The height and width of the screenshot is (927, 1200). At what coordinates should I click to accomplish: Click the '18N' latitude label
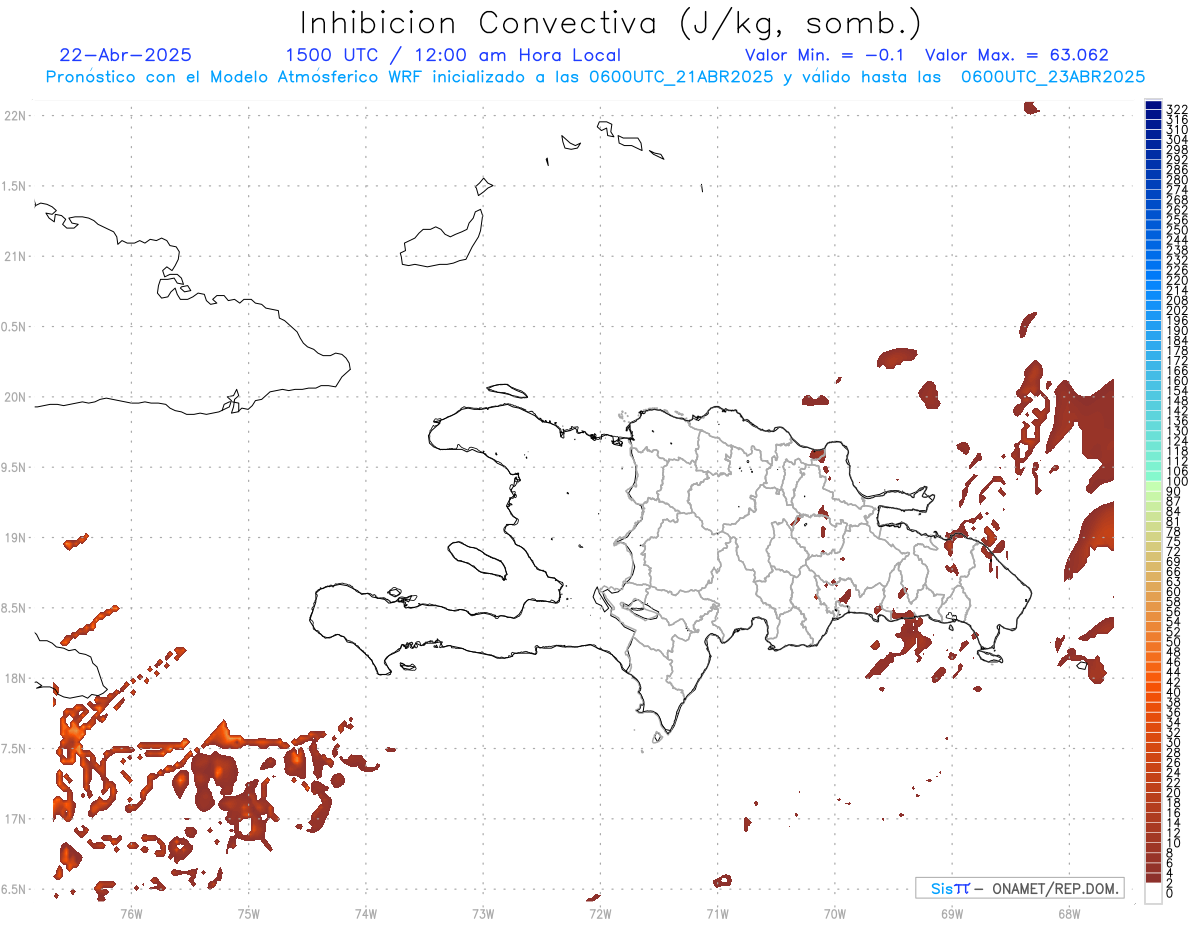(14, 679)
